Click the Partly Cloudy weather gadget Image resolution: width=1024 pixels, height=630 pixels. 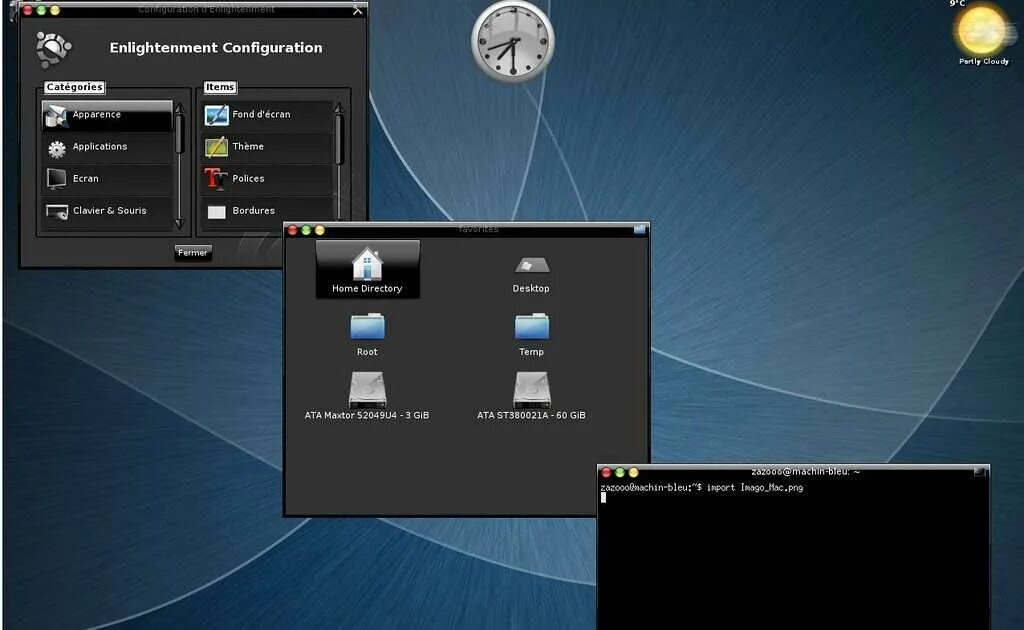[x=984, y=33]
